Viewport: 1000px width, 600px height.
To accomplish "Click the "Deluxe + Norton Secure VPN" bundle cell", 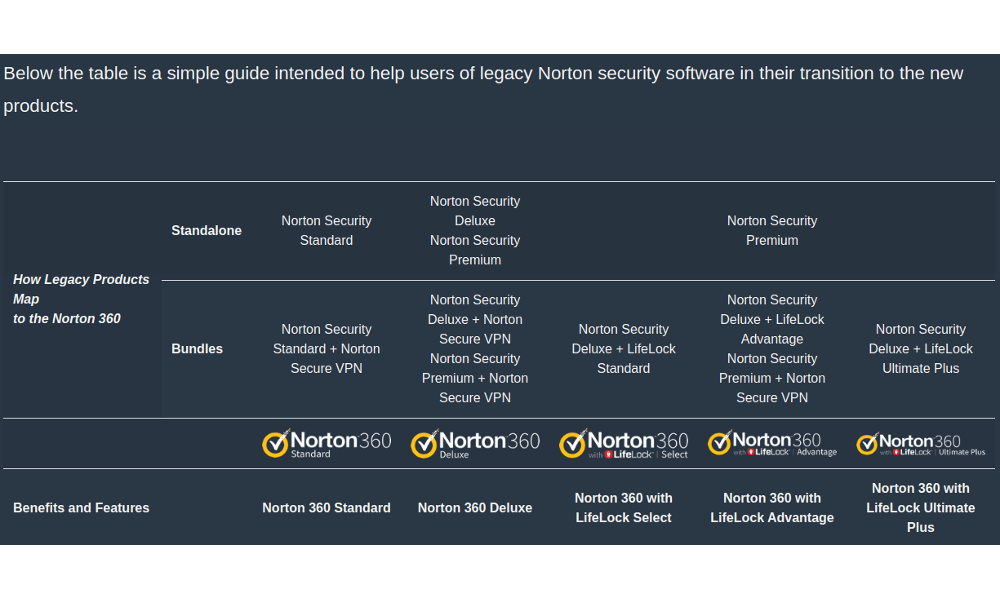I will (475, 349).
